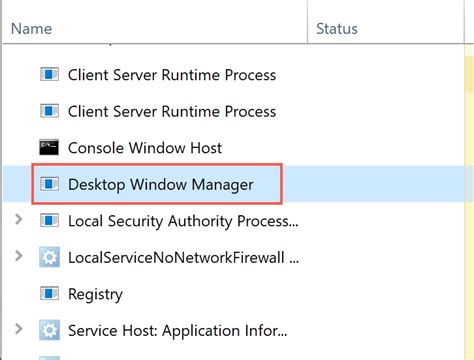Select the LocalServiceNoNetworkFirewall entry text
Screen dimensions: 474x360
point(183,258)
